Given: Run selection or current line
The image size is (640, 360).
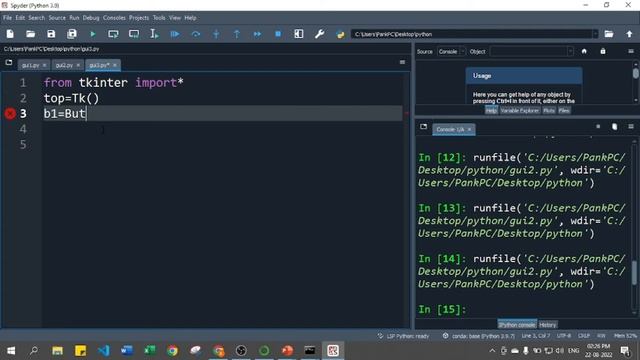Looking at the screenshot, I should tap(154, 34).
